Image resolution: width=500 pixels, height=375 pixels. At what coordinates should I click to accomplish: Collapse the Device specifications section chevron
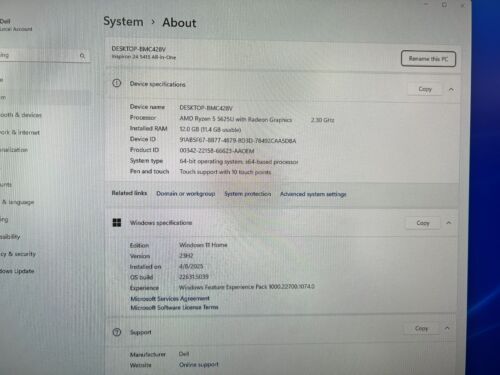coord(451,89)
